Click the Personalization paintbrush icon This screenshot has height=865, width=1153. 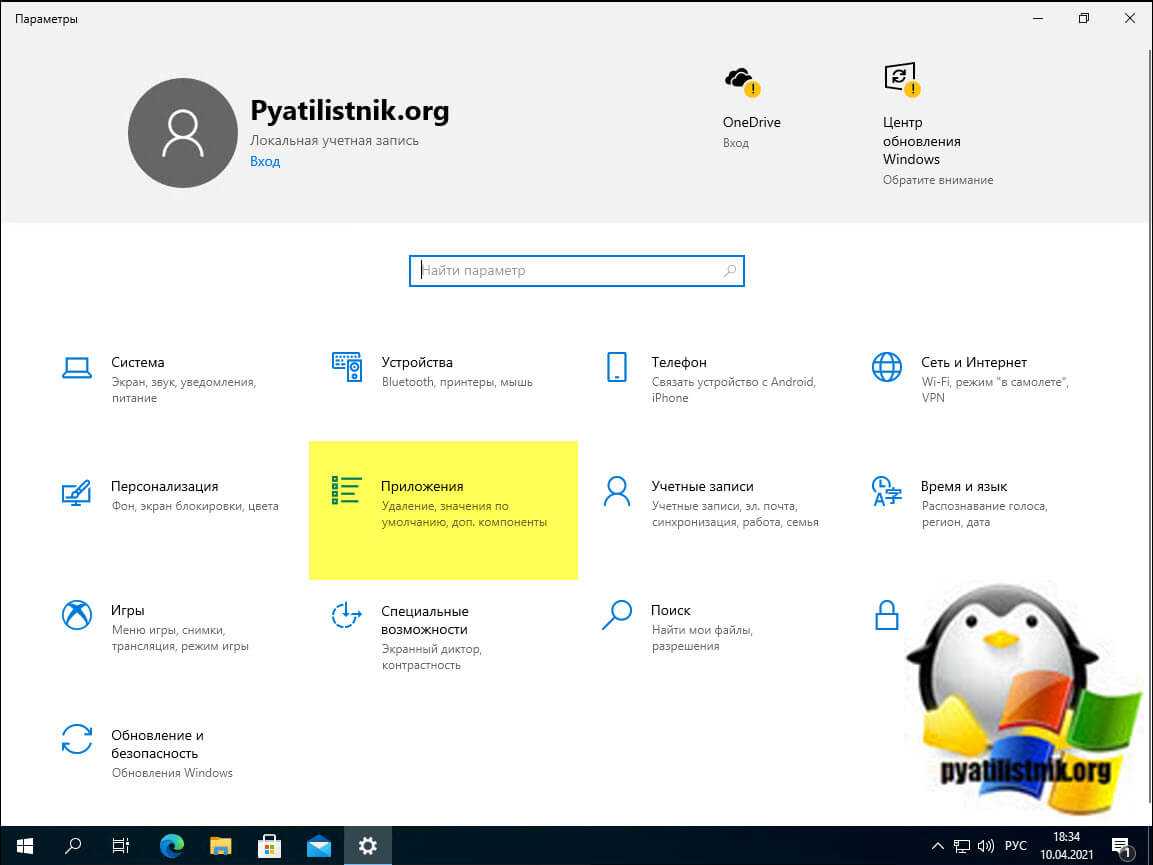[x=77, y=491]
